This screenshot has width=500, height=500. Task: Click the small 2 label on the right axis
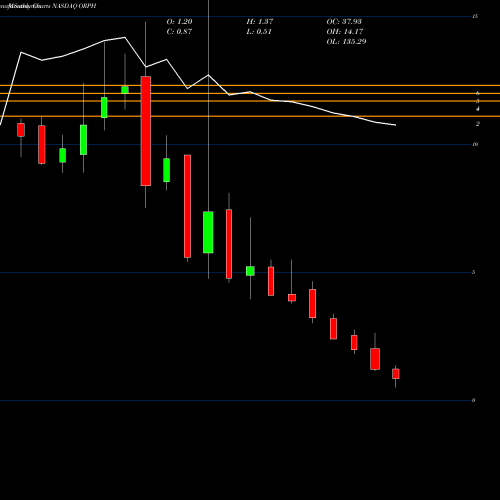[478, 124]
